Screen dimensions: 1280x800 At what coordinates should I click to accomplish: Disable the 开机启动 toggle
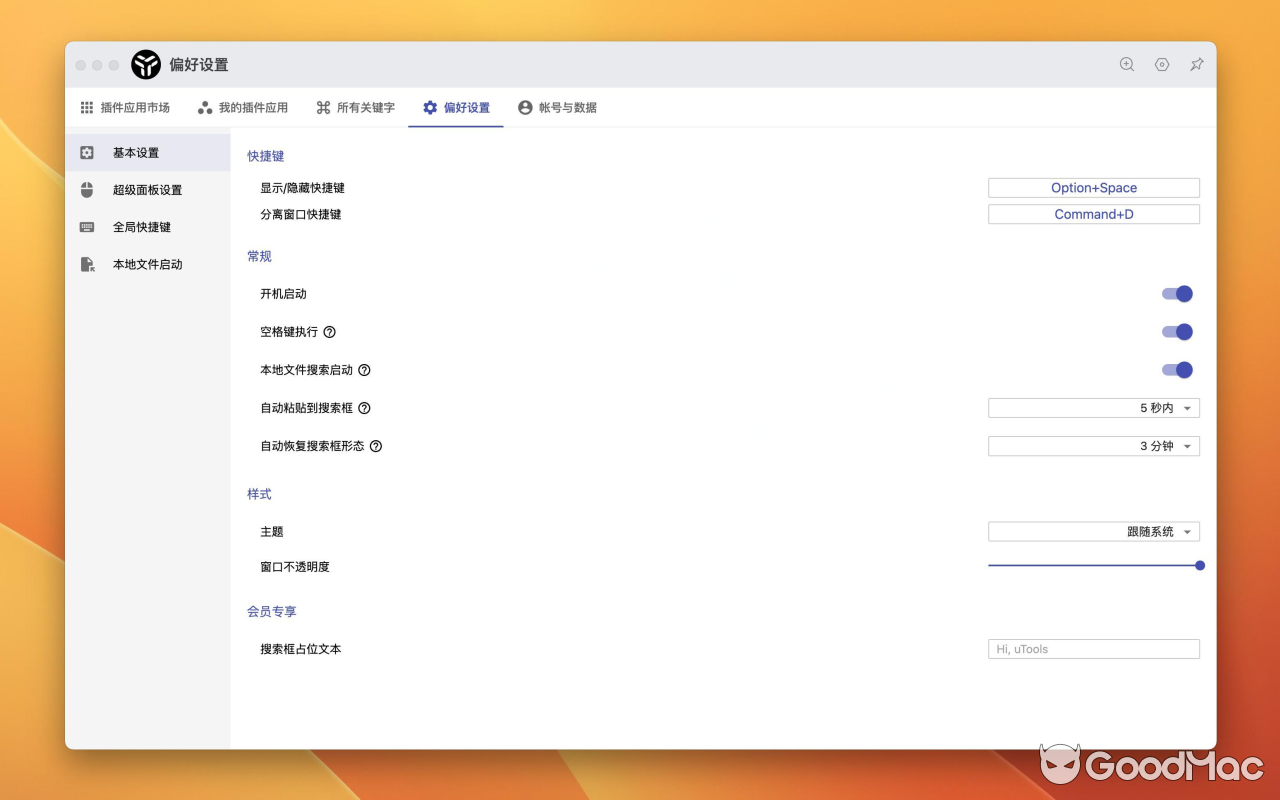pos(1177,293)
